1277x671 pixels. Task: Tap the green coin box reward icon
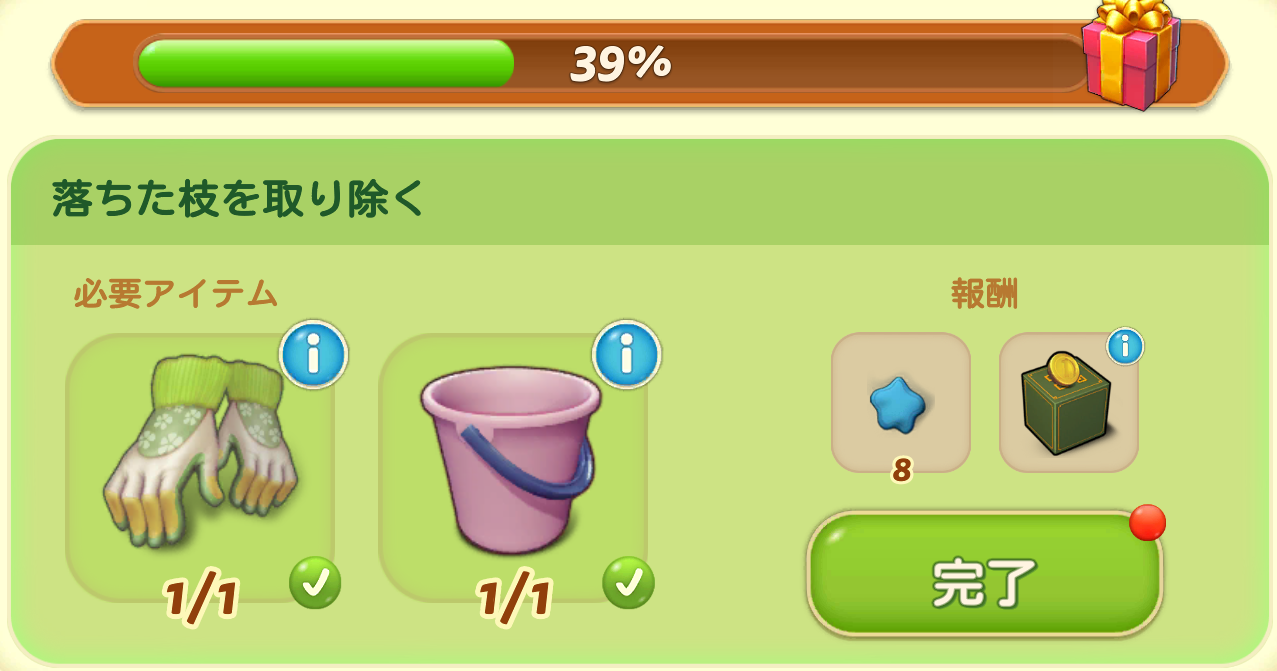click(x=1066, y=406)
